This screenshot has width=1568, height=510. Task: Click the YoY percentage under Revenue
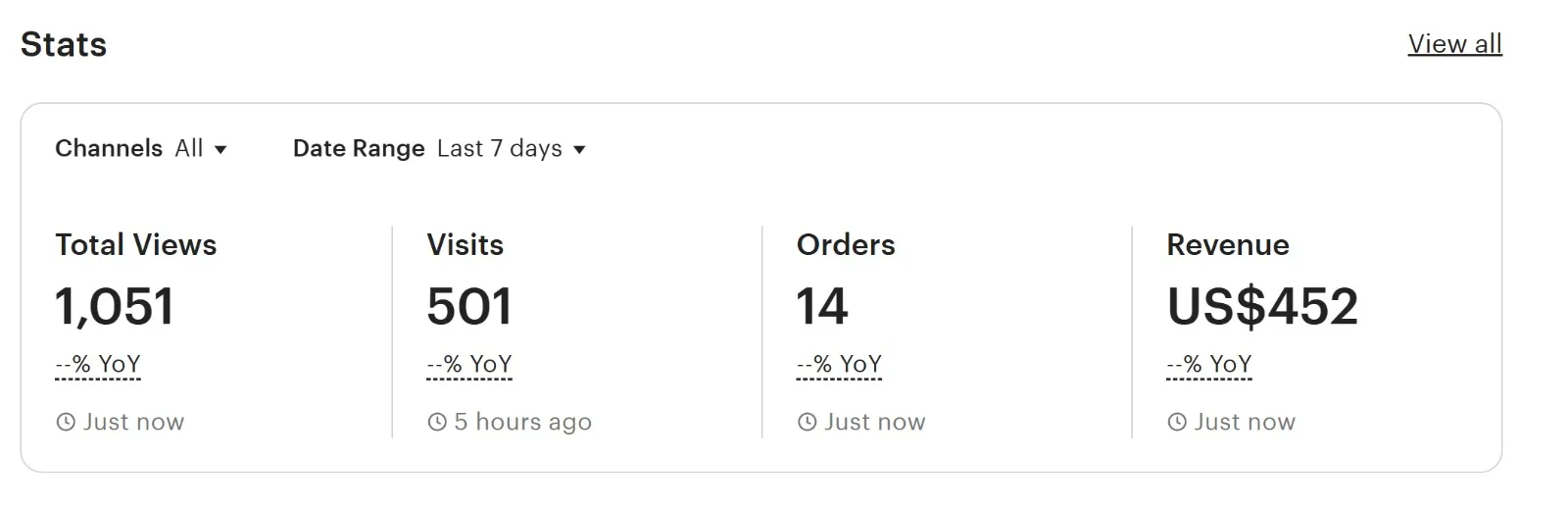[1209, 365]
